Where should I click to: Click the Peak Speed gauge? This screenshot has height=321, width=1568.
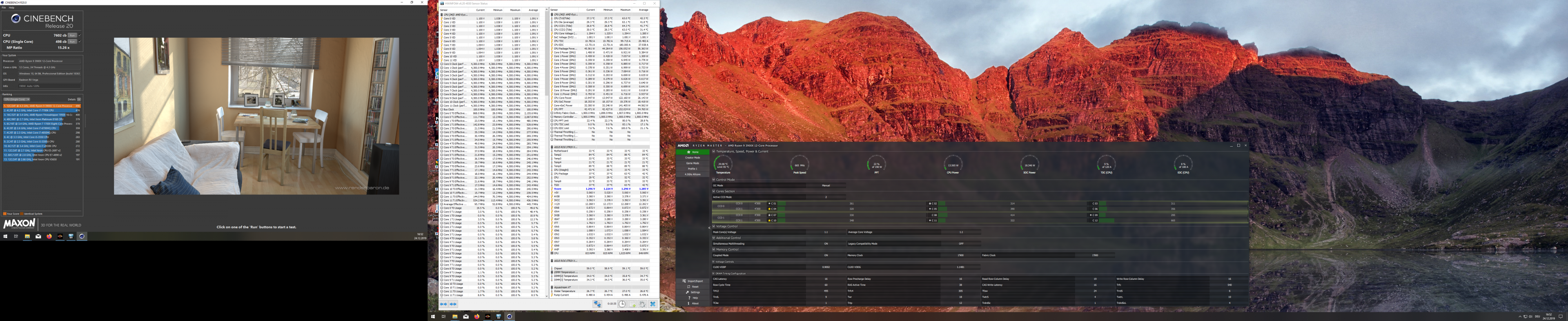[800, 165]
